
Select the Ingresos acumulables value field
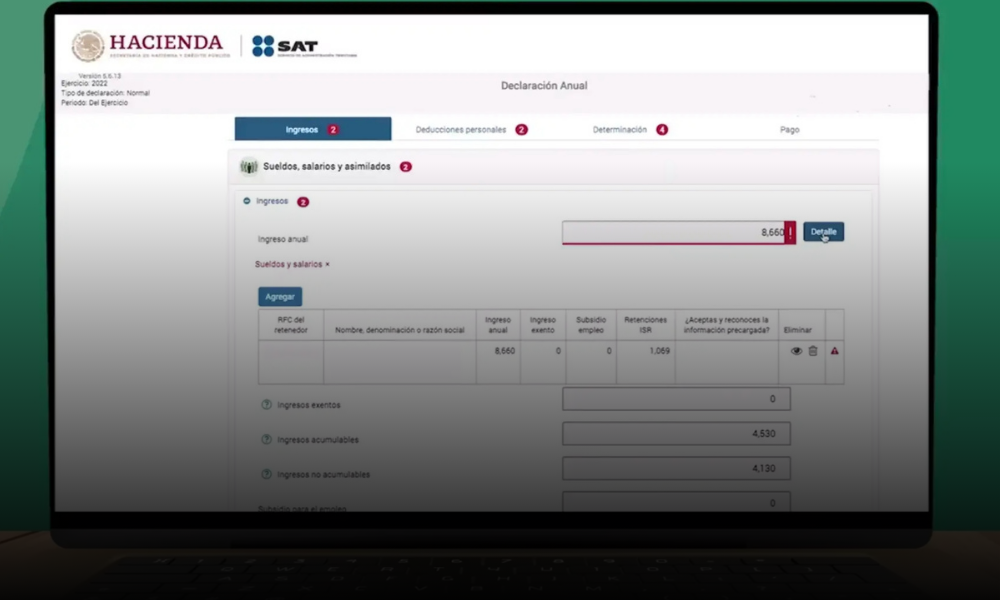tap(676, 433)
